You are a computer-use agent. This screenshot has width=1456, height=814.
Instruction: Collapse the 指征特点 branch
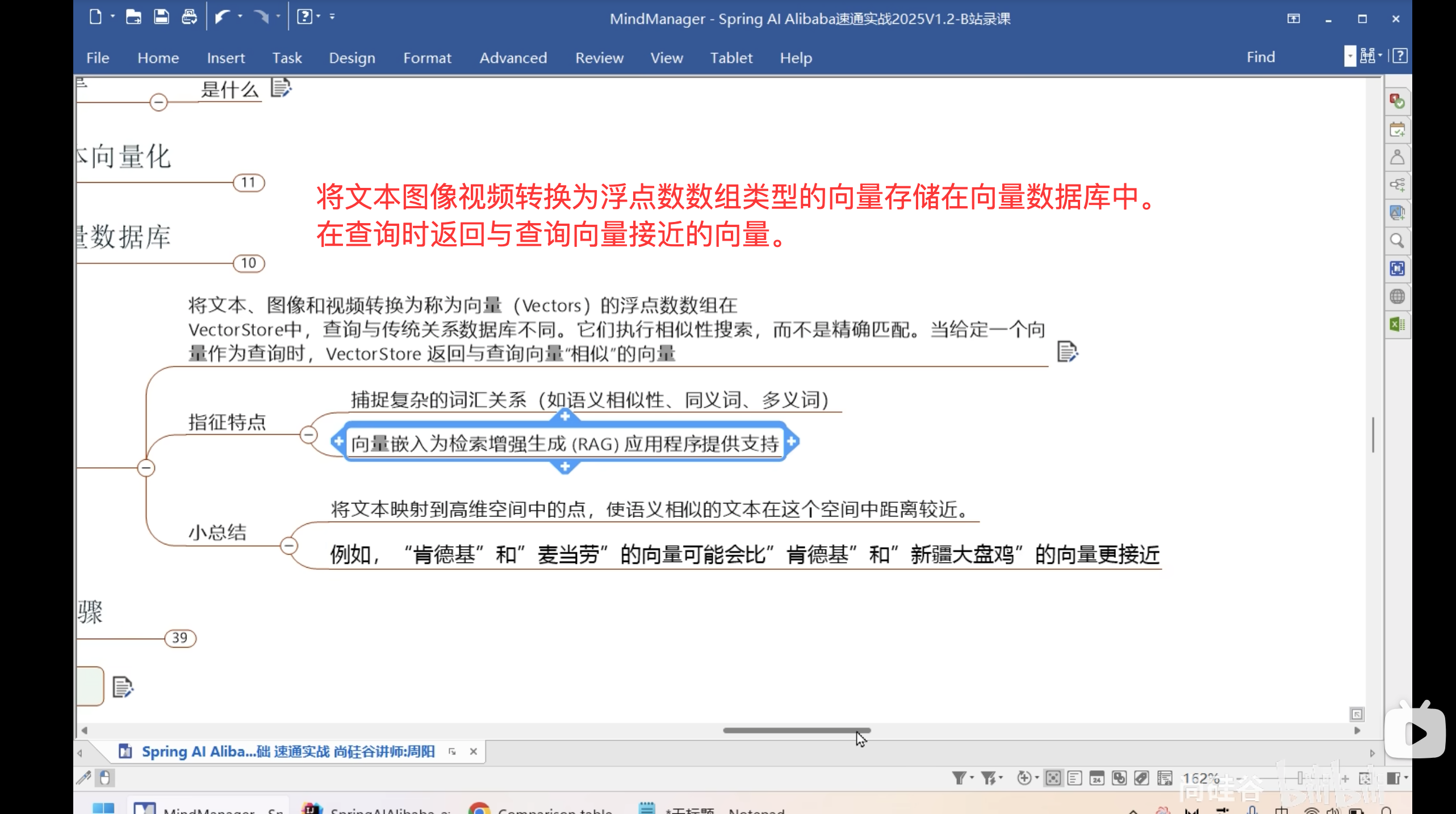(x=308, y=434)
